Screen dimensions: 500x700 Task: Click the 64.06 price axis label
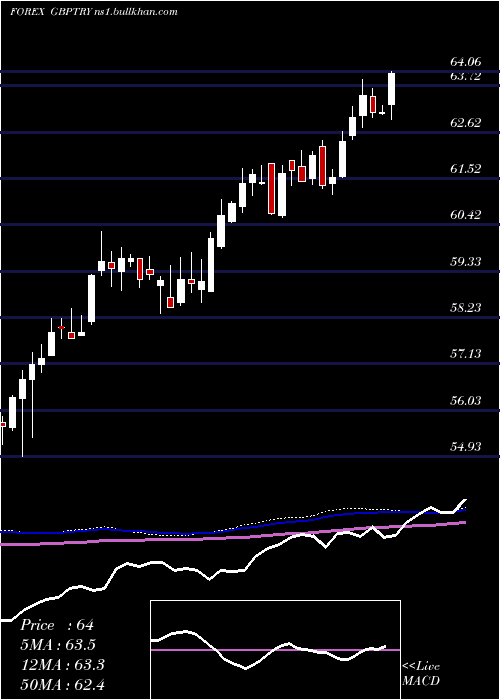466,62
